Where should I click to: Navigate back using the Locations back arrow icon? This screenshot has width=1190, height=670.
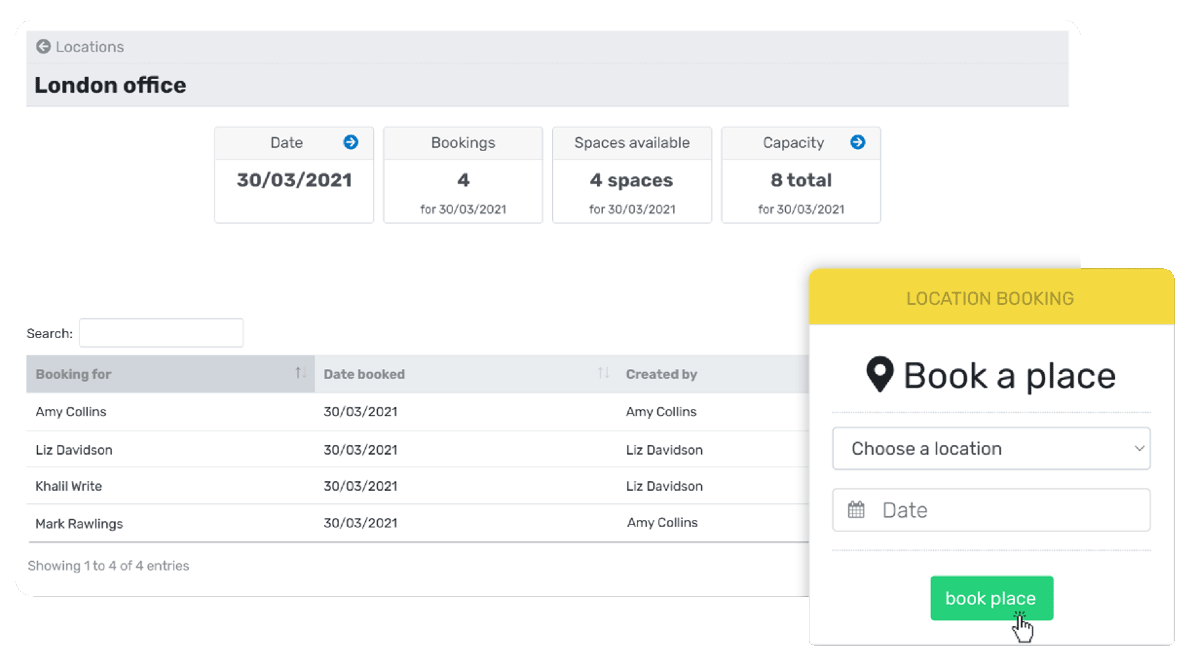[42, 46]
